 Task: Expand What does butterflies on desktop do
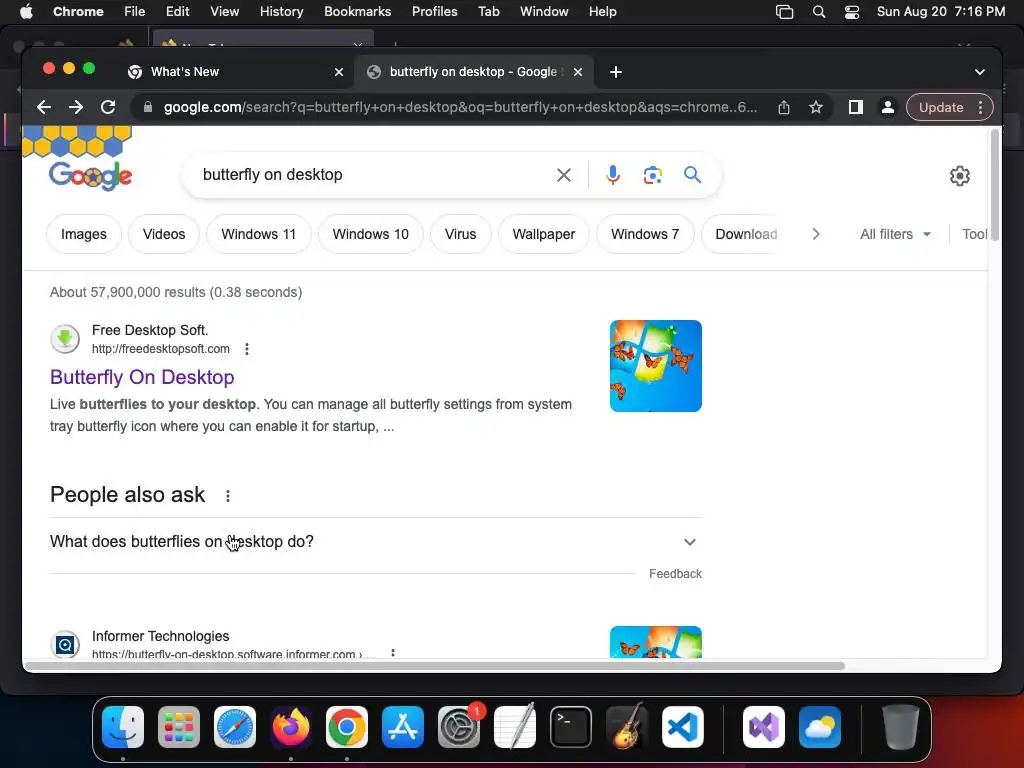coord(376,542)
